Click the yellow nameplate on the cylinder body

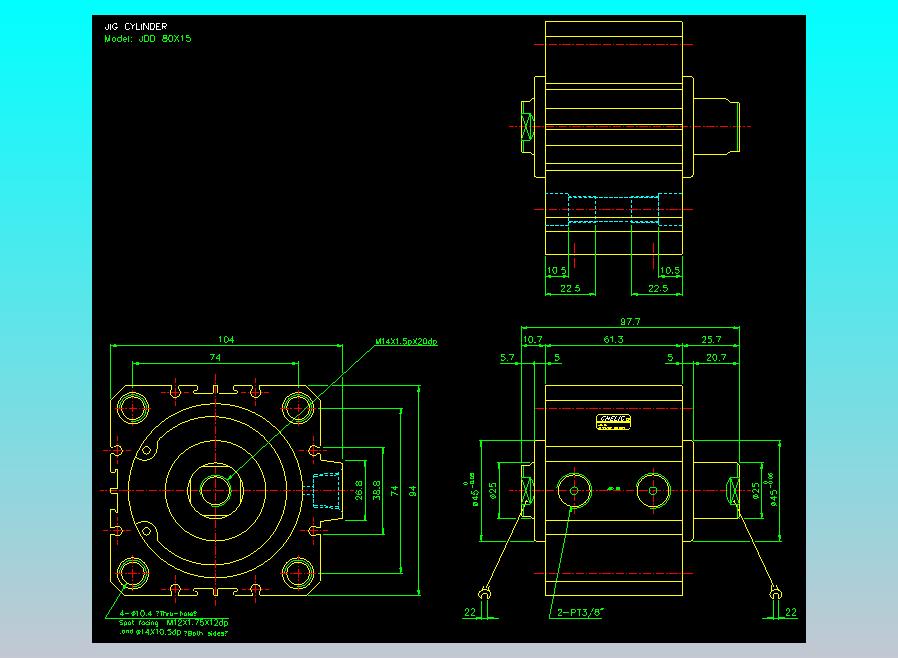612,421
